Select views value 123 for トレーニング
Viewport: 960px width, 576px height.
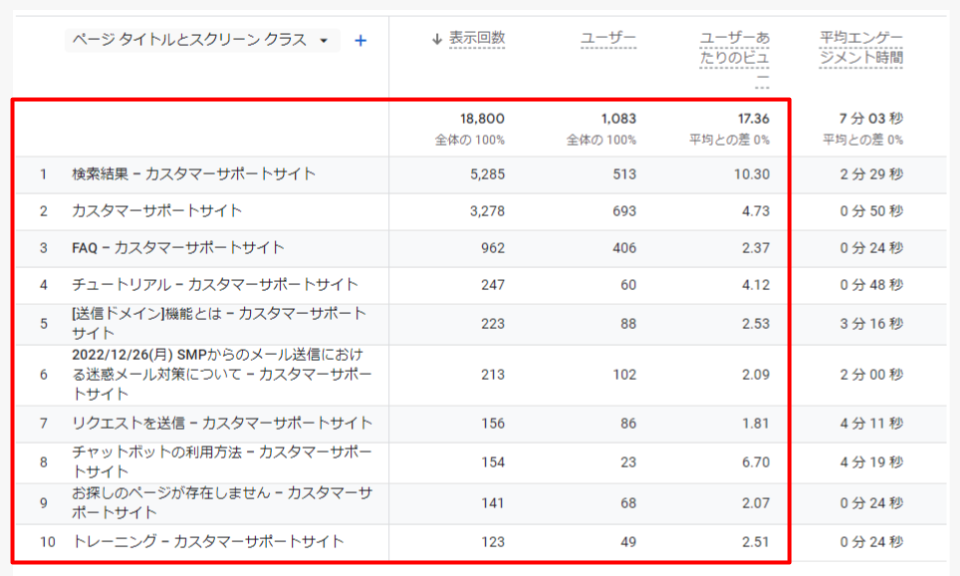493,542
